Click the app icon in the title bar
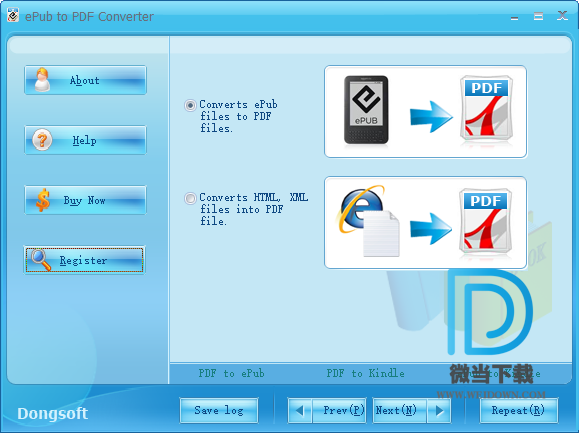 click(13, 16)
